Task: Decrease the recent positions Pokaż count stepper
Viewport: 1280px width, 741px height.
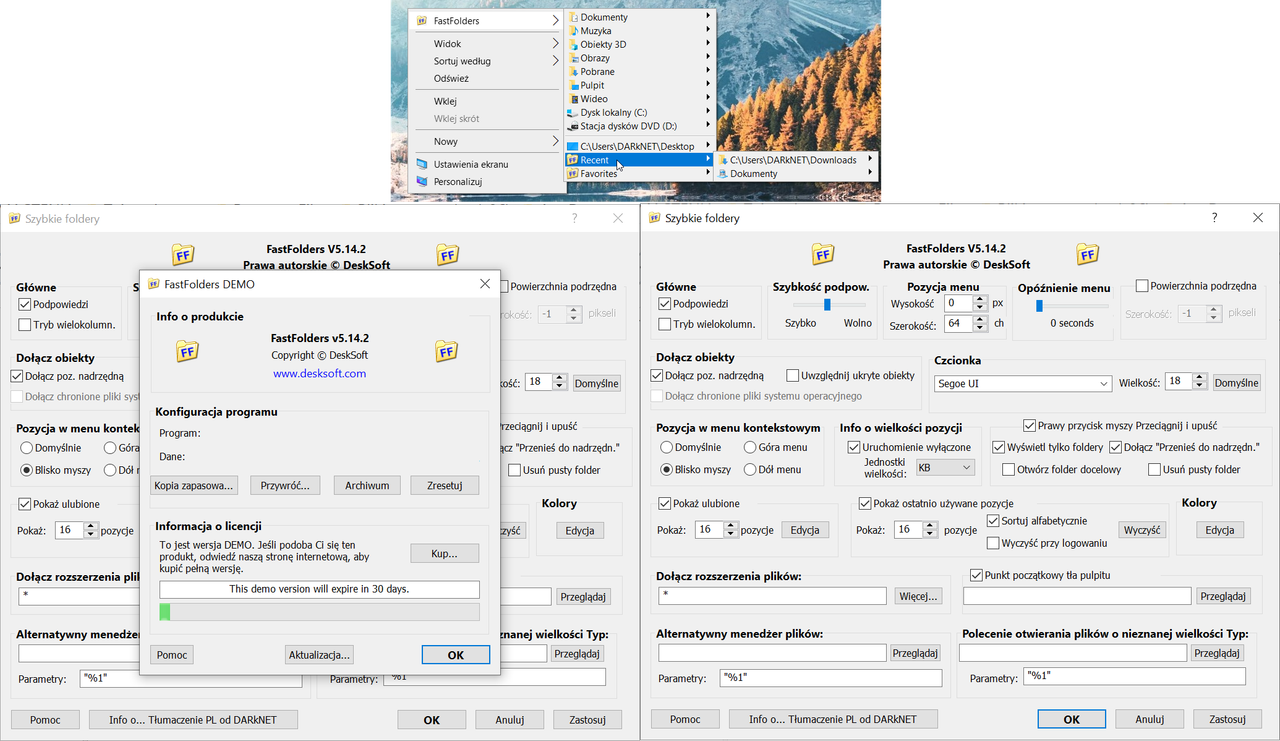Action: tap(931, 534)
